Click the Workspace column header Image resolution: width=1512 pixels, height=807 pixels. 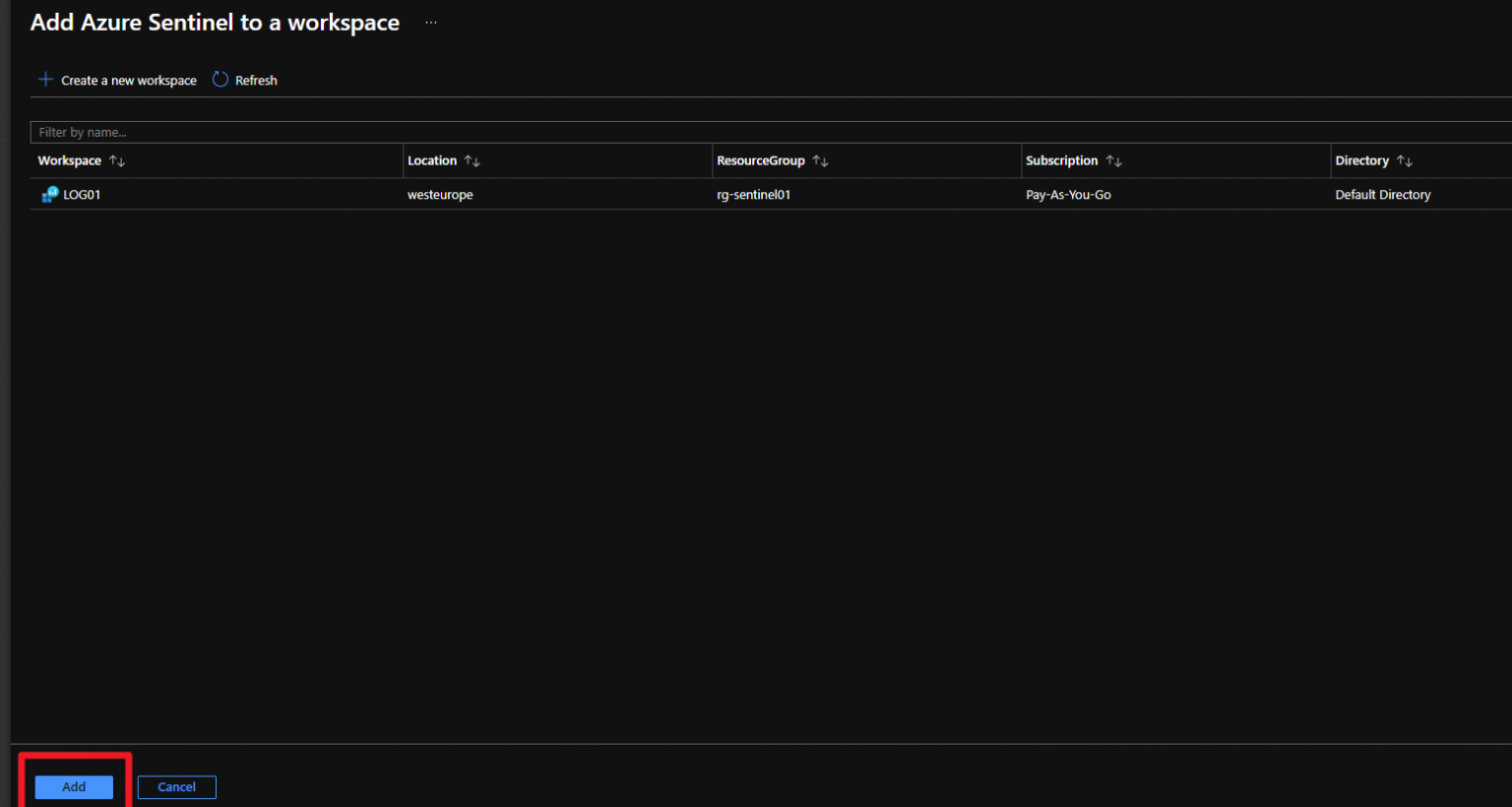tap(70, 160)
